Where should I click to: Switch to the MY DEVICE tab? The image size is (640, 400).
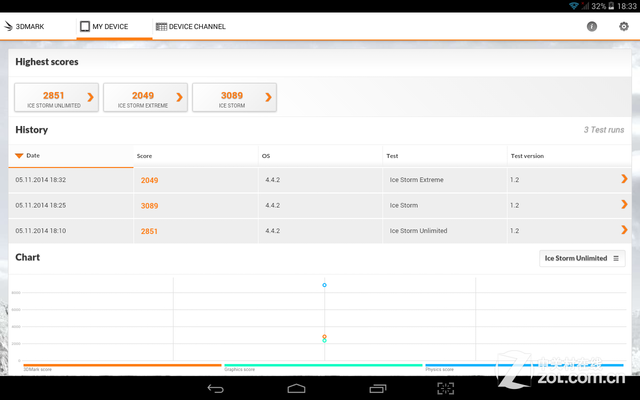click(114, 27)
